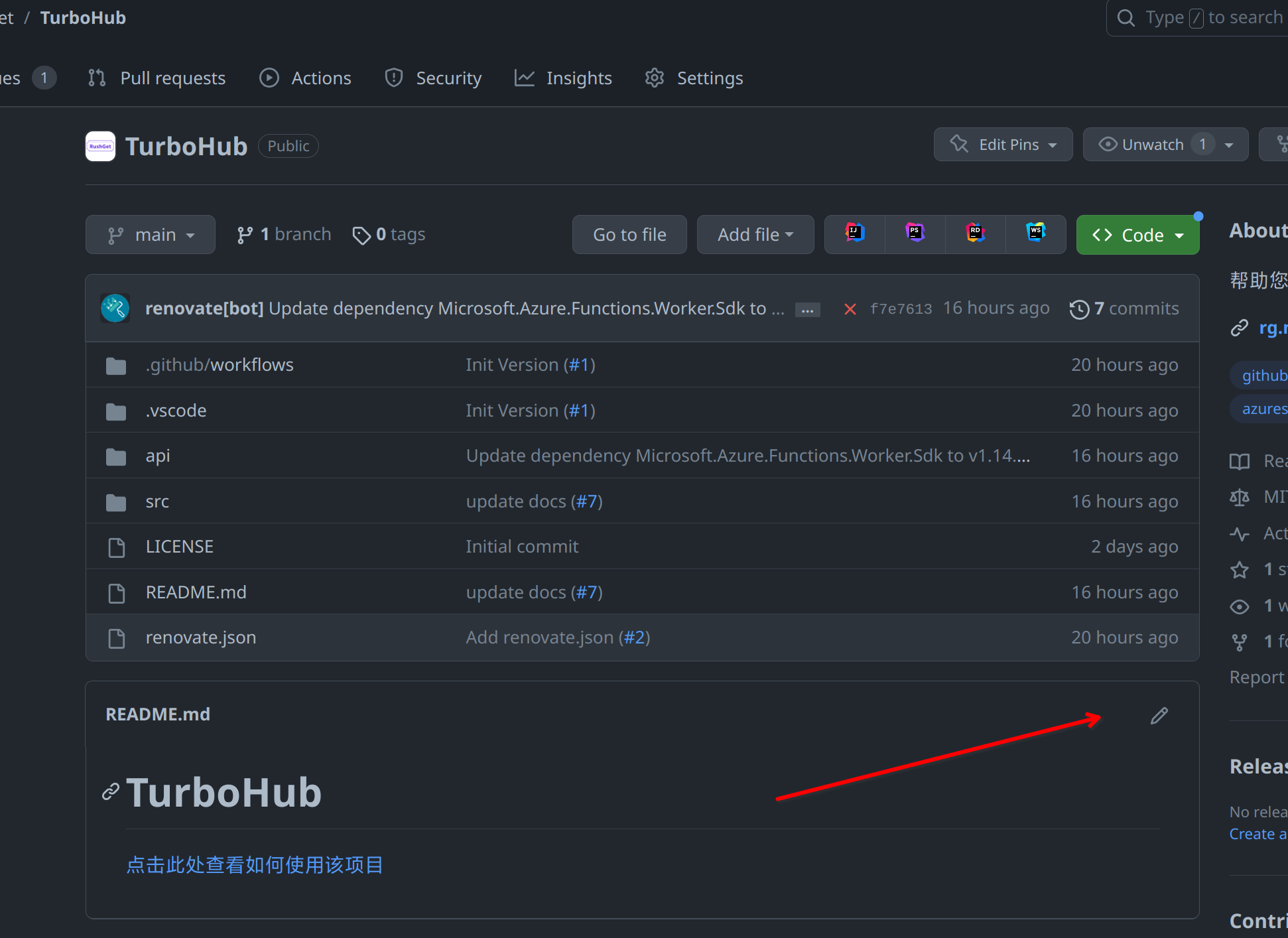Click Go to file button
The width and height of the screenshot is (1288, 938).
pos(629,235)
